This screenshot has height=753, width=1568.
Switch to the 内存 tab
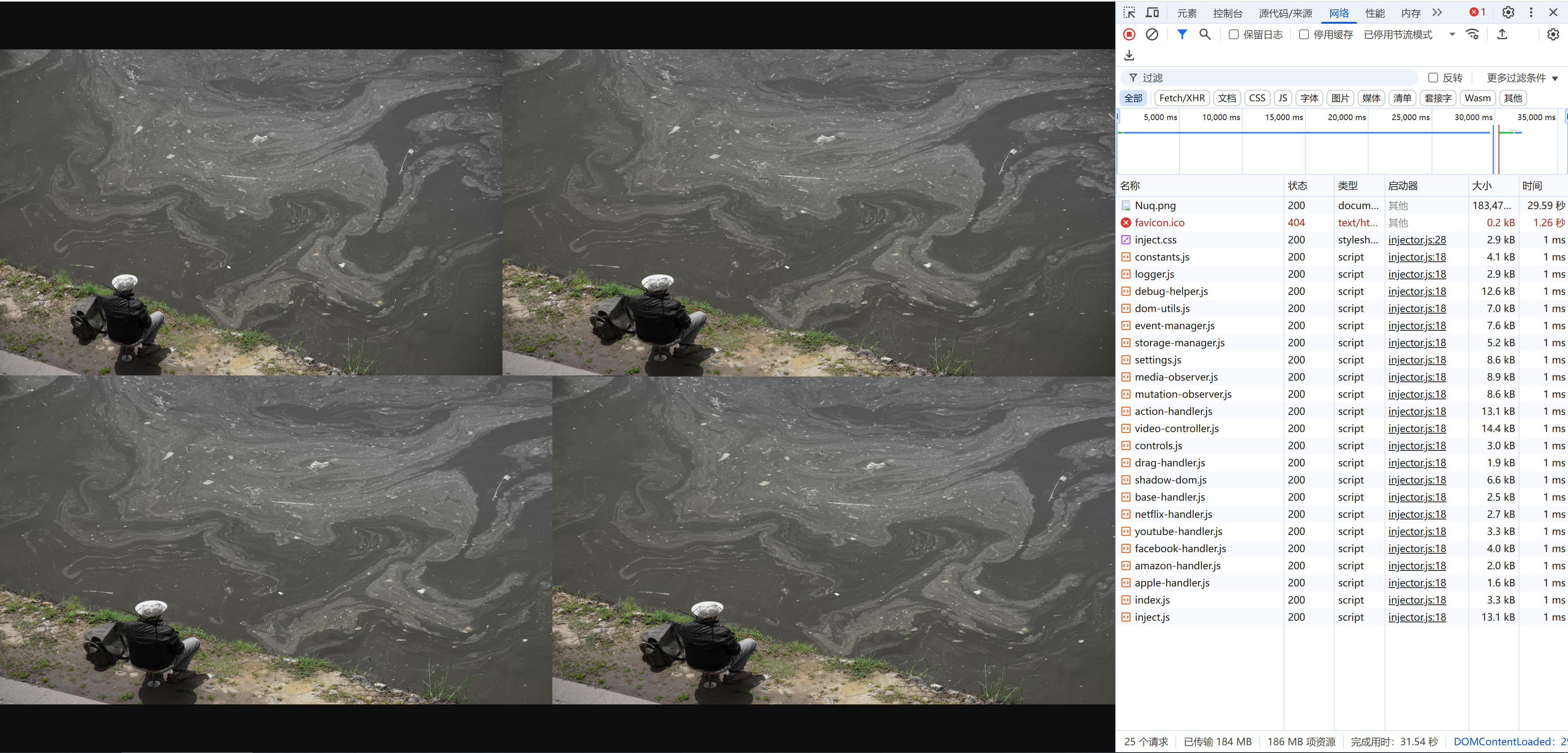click(1410, 13)
